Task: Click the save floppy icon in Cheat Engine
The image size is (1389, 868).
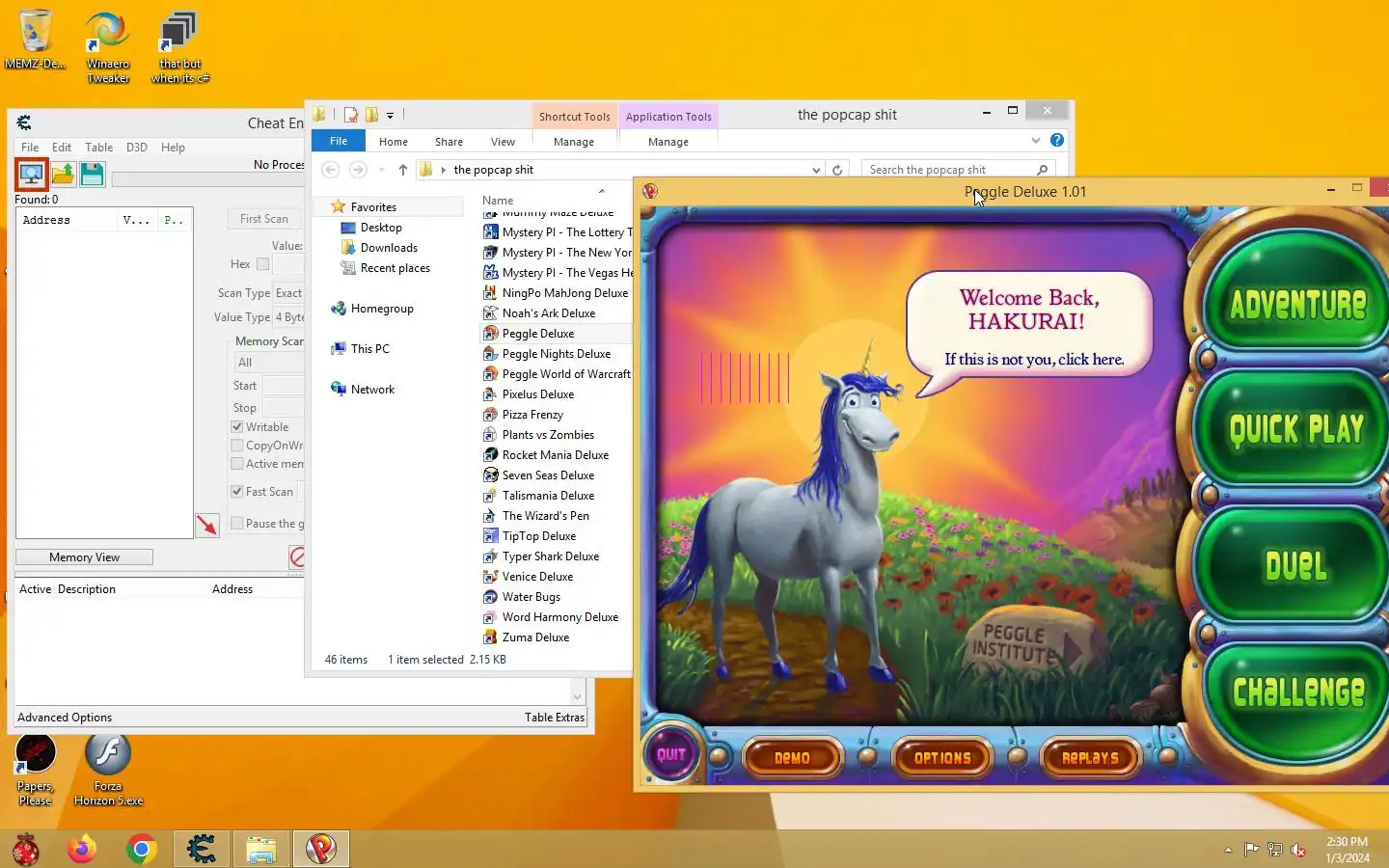Action: [x=92, y=175]
